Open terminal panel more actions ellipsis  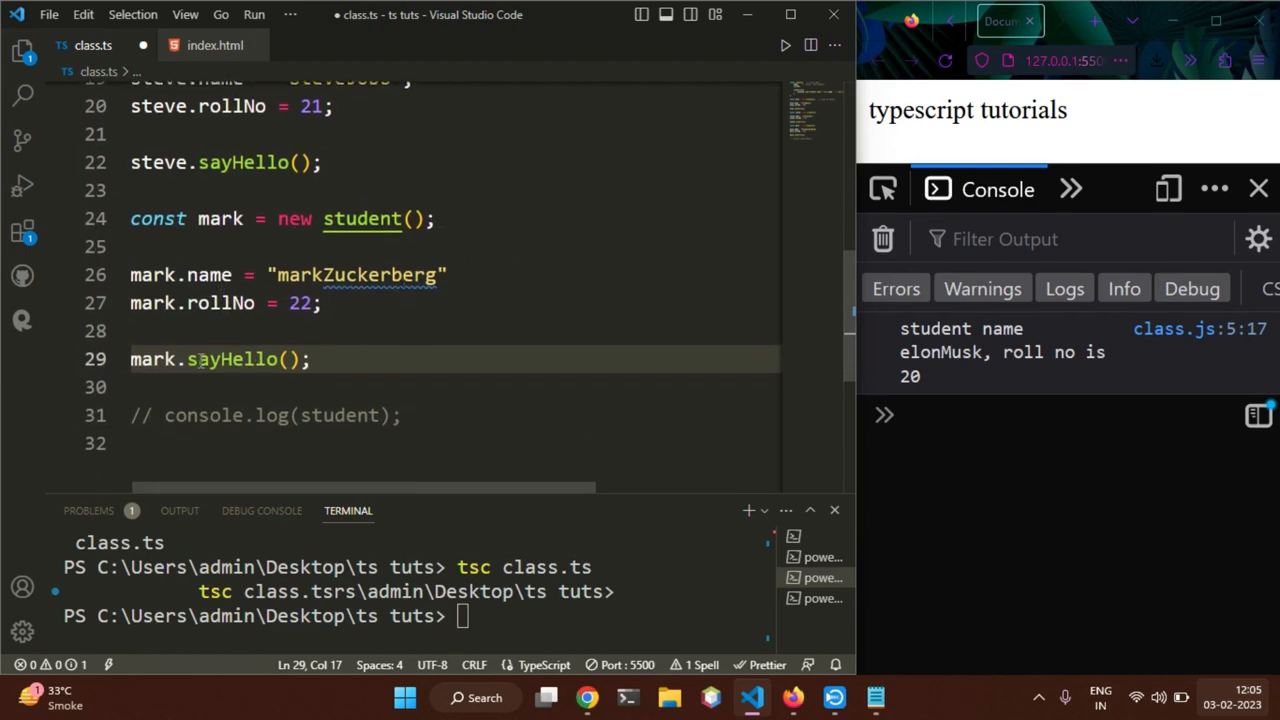pyautogui.click(x=786, y=511)
